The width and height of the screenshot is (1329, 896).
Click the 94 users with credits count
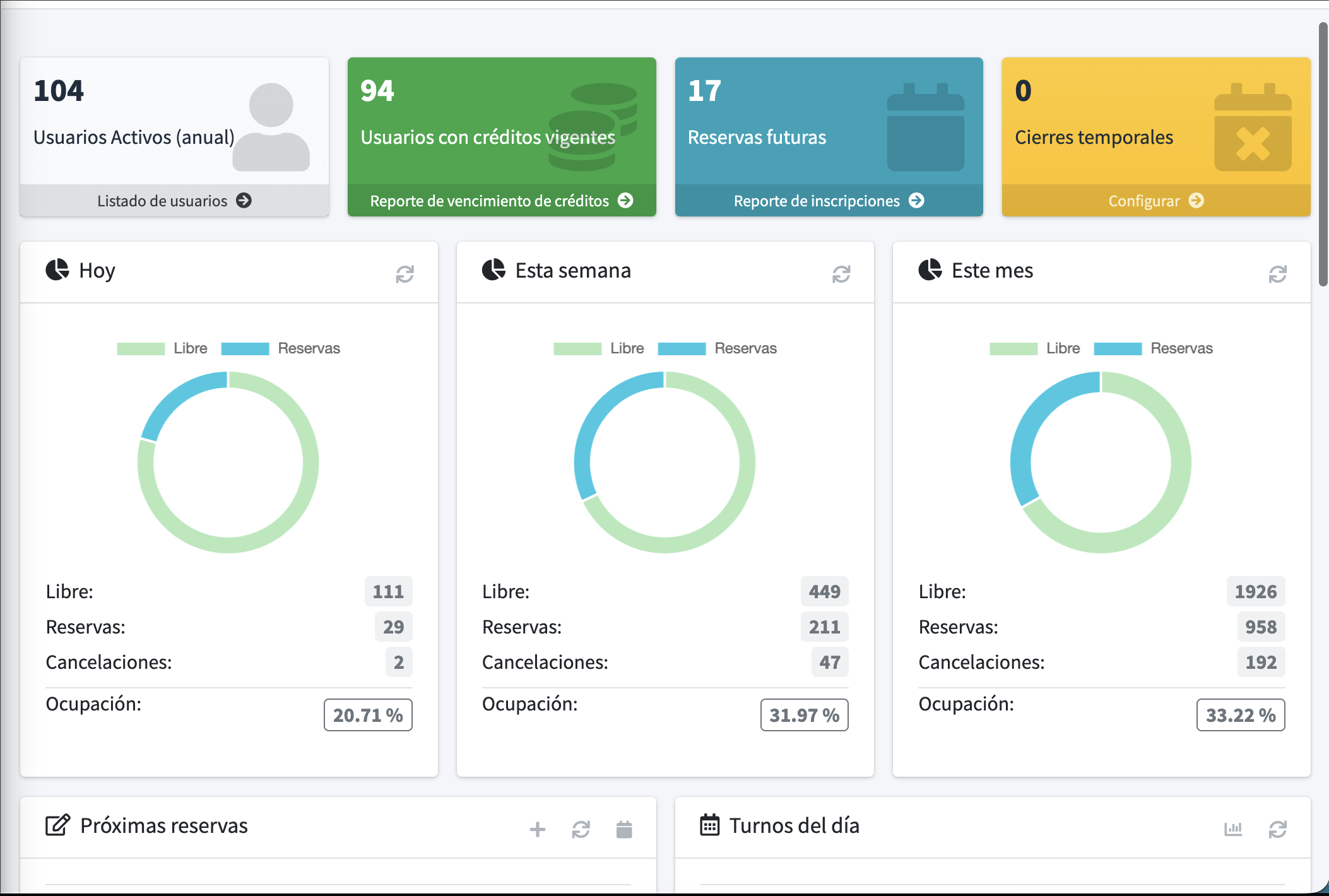tap(377, 91)
